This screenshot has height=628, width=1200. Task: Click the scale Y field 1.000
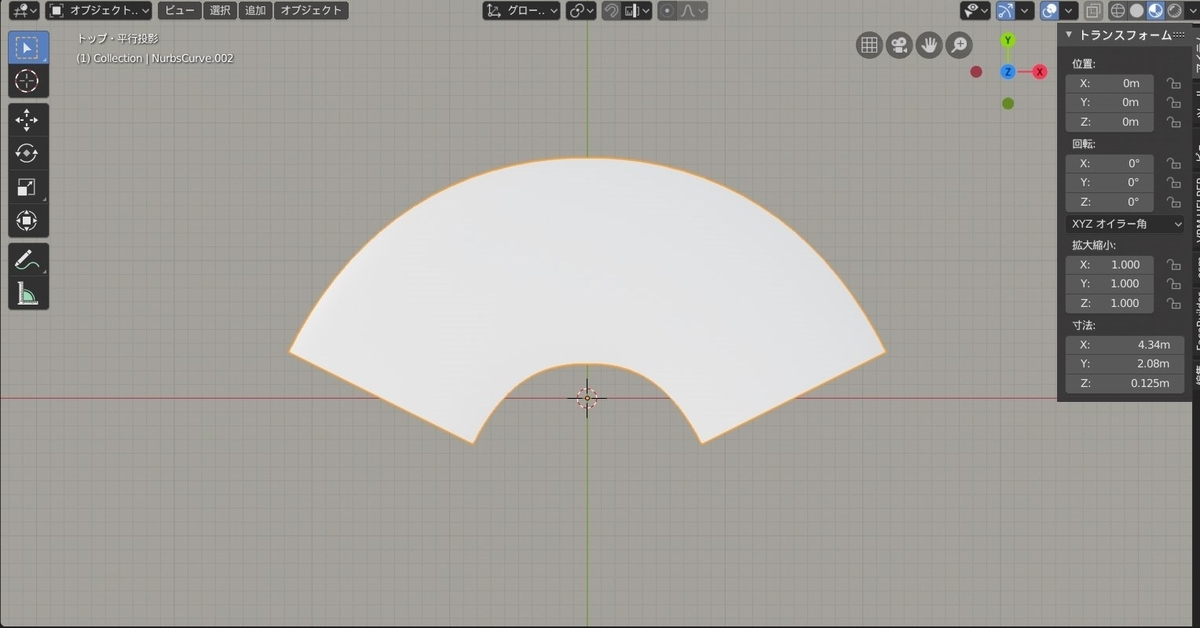(1109, 284)
